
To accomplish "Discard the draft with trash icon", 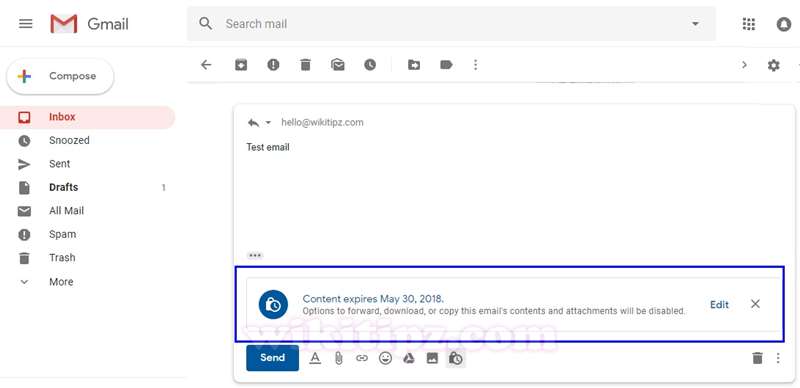I will pos(758,358).
